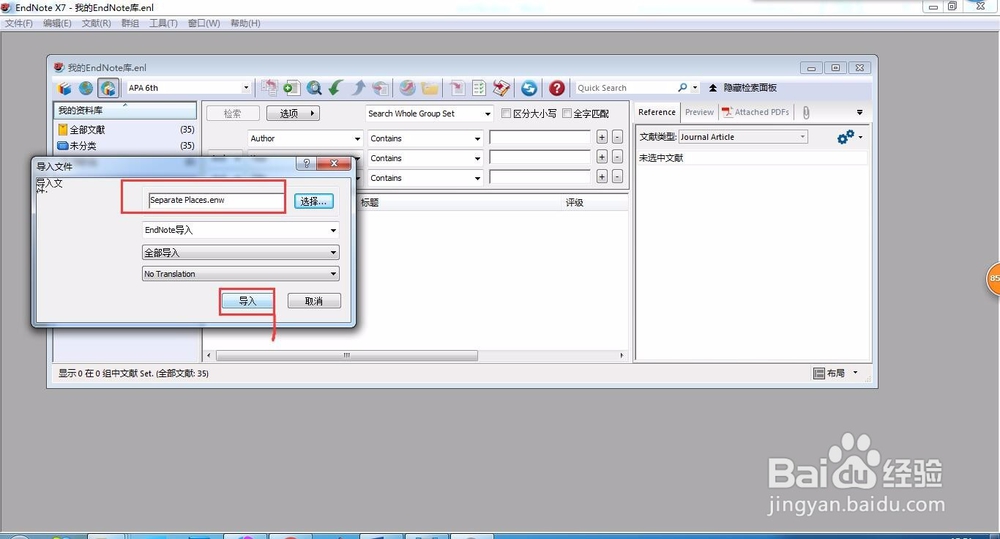This screenshot has width=1000, height=539.
Task: Click Copy to Local Library toolbar icon
Action: click(x=269, y=88)
